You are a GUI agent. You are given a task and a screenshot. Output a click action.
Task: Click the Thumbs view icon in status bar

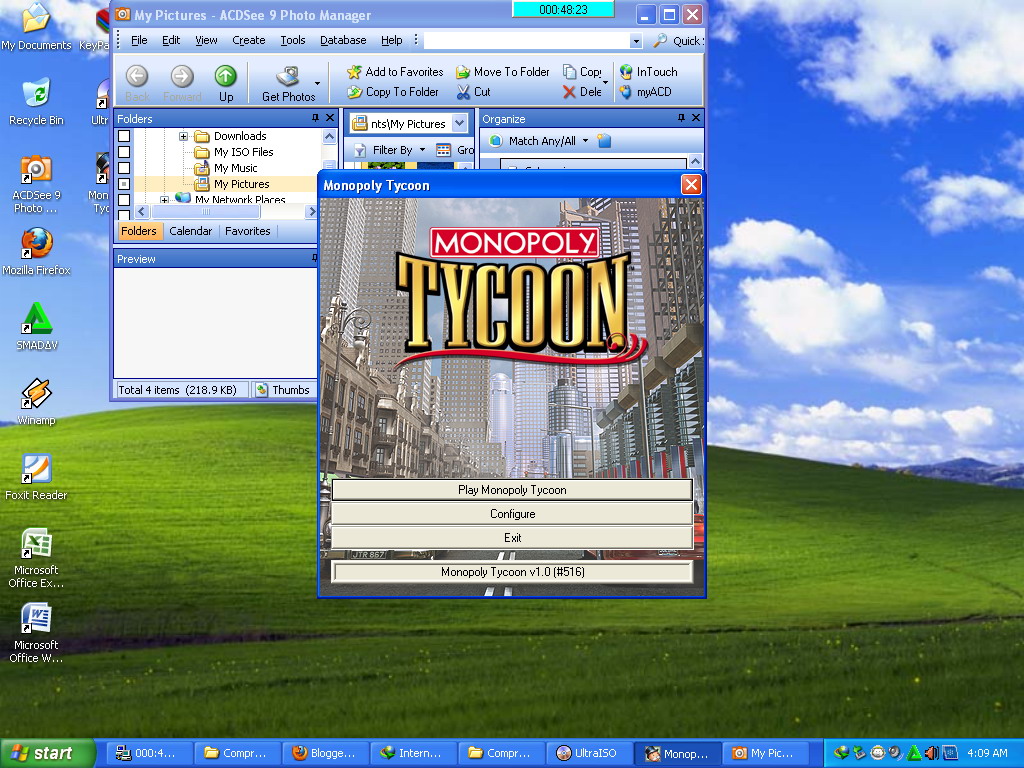[x=262, y=390]
